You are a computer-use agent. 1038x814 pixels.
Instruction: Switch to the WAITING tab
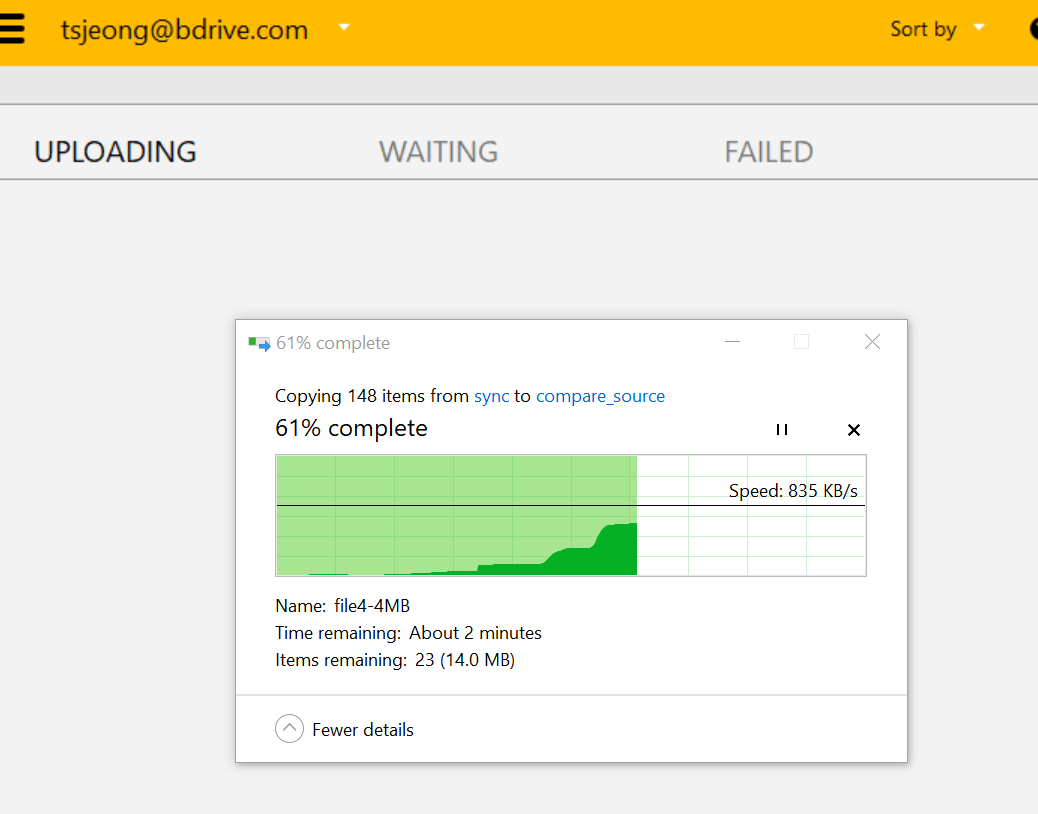pyautogui.click(x=438, y=152)
